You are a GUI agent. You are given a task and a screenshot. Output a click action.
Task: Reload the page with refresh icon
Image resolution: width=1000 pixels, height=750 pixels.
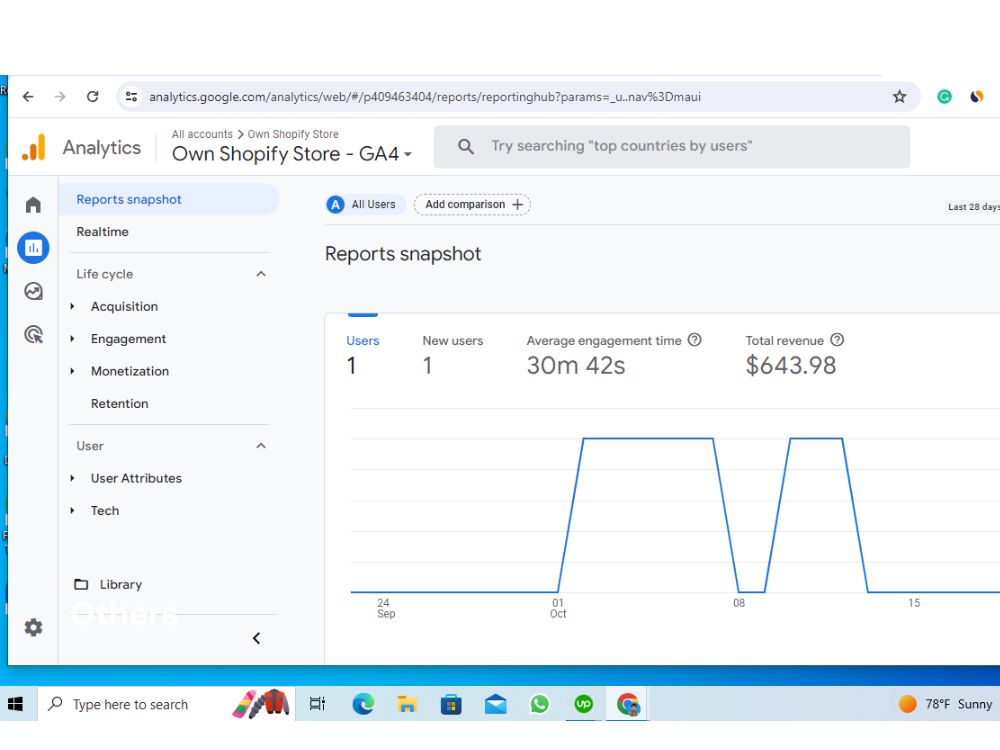click(92, 96)
